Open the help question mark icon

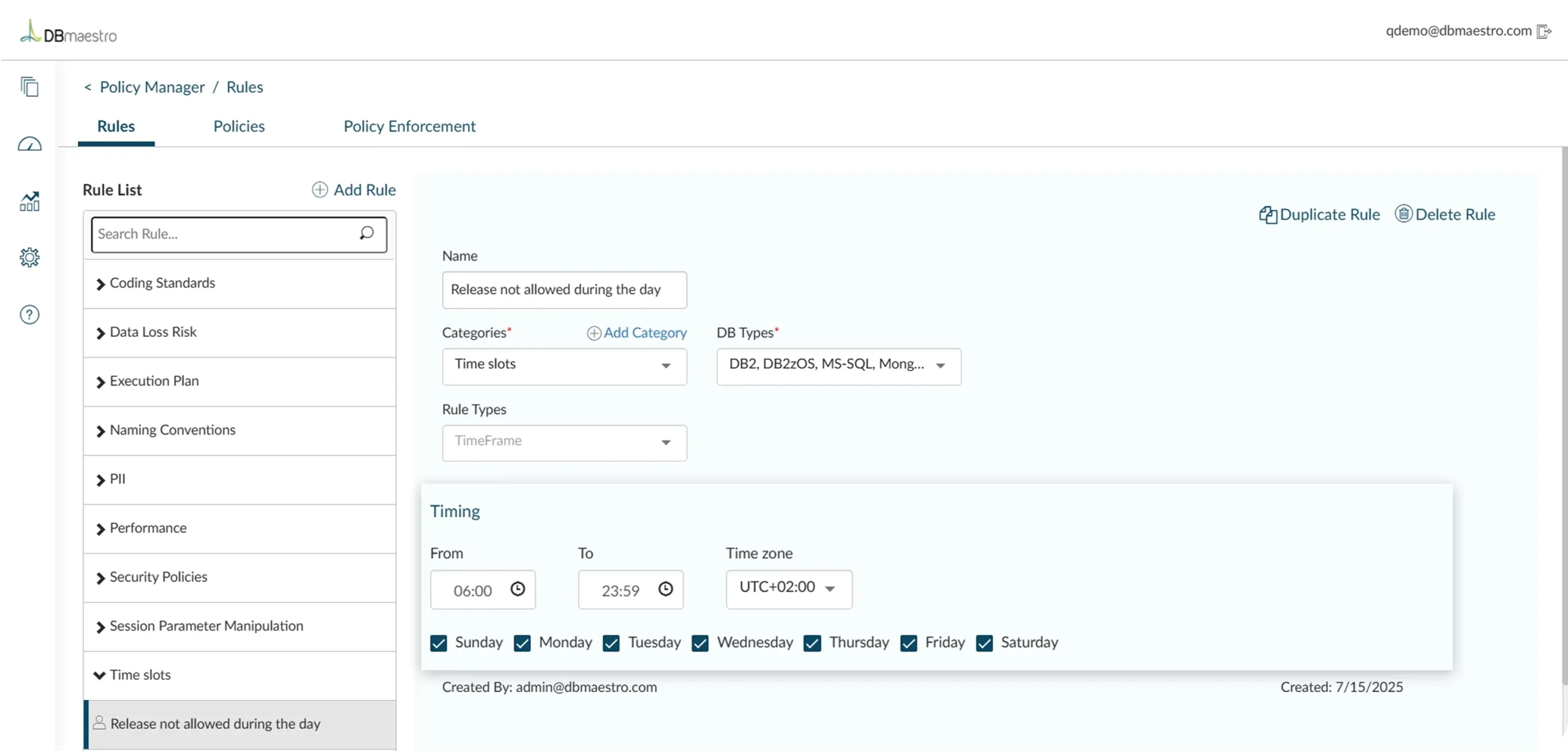click(29, 315)
